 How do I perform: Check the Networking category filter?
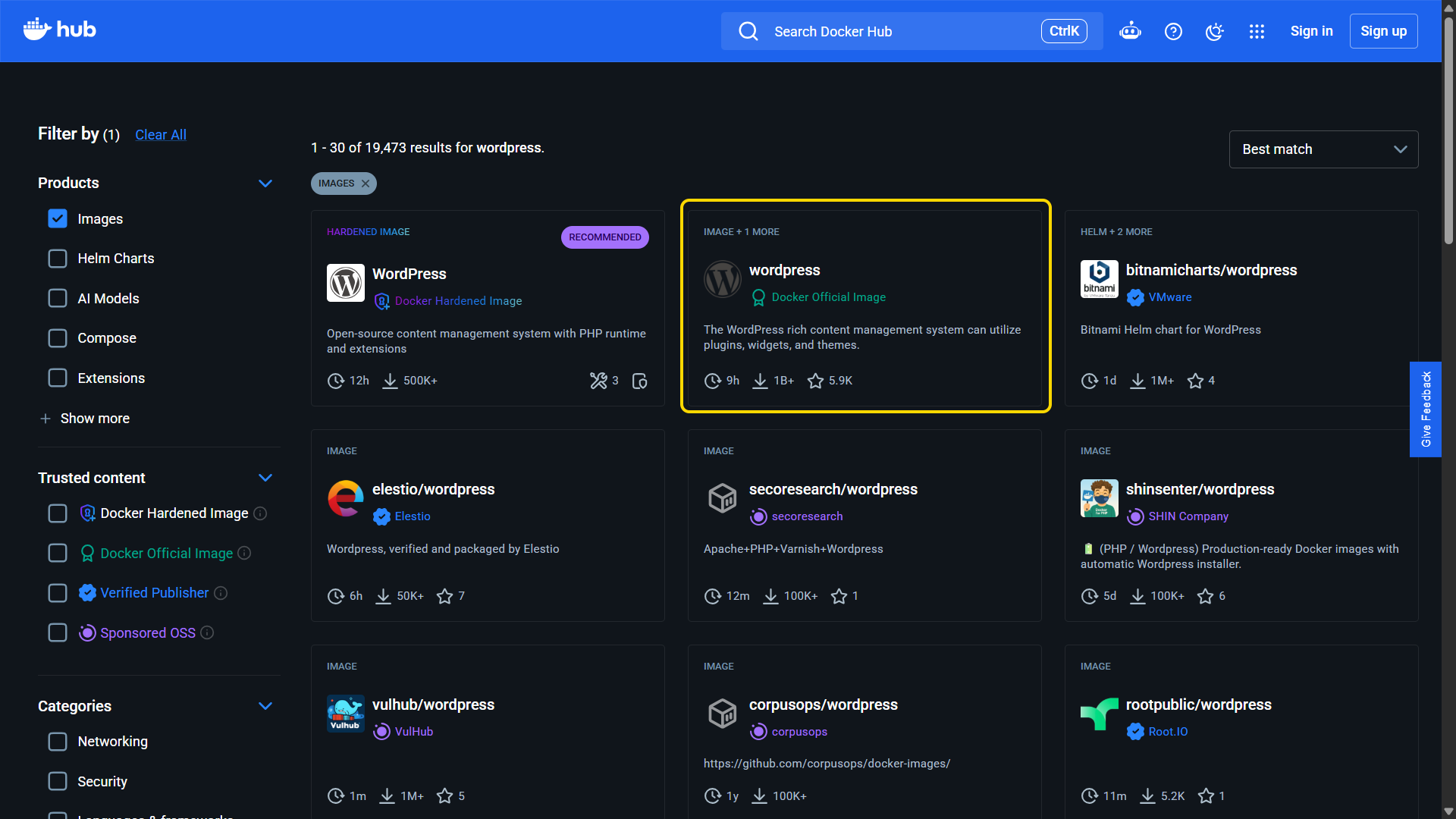click(58, 742)
